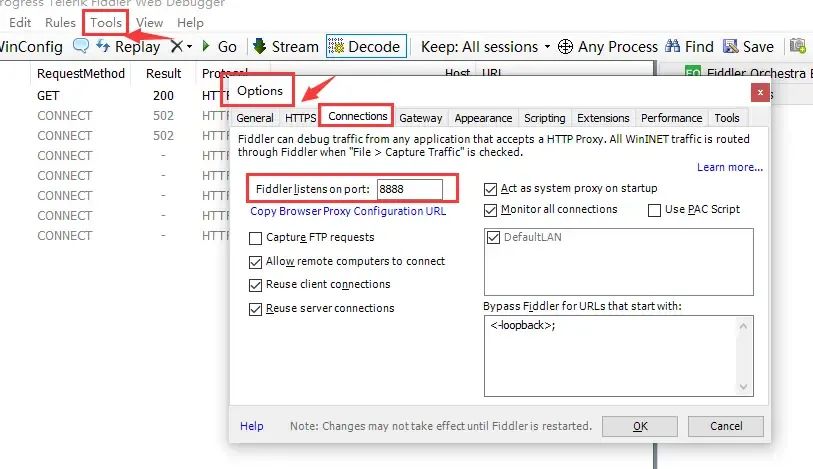The image size is (813, 469).
Task: Click the Any Process target icon
Action: pyautogui.click(x=565, y=46)
